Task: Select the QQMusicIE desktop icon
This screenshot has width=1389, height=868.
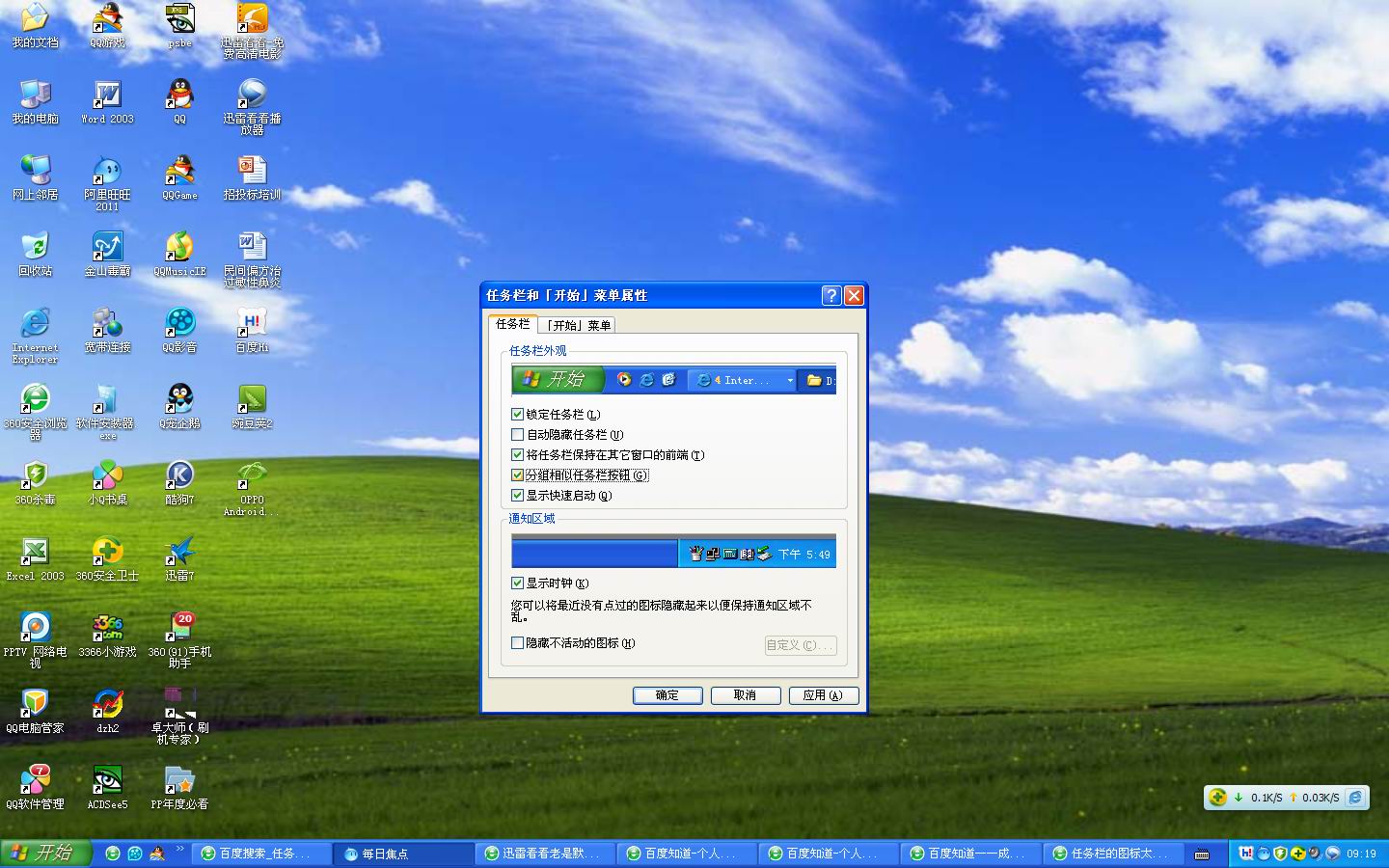Action: click(x=179, y=255)
